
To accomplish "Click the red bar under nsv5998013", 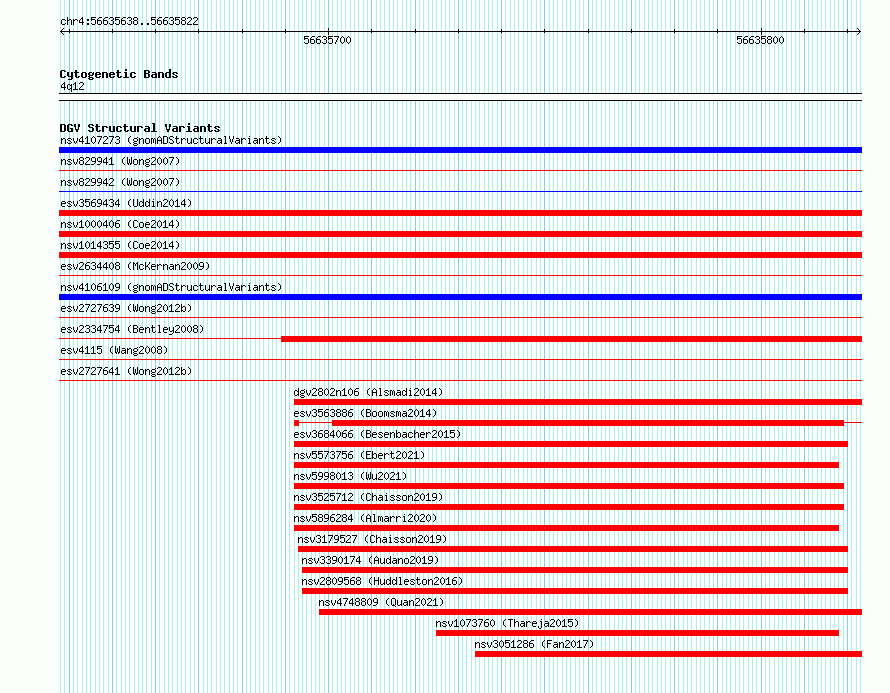I will coord(569,486).
